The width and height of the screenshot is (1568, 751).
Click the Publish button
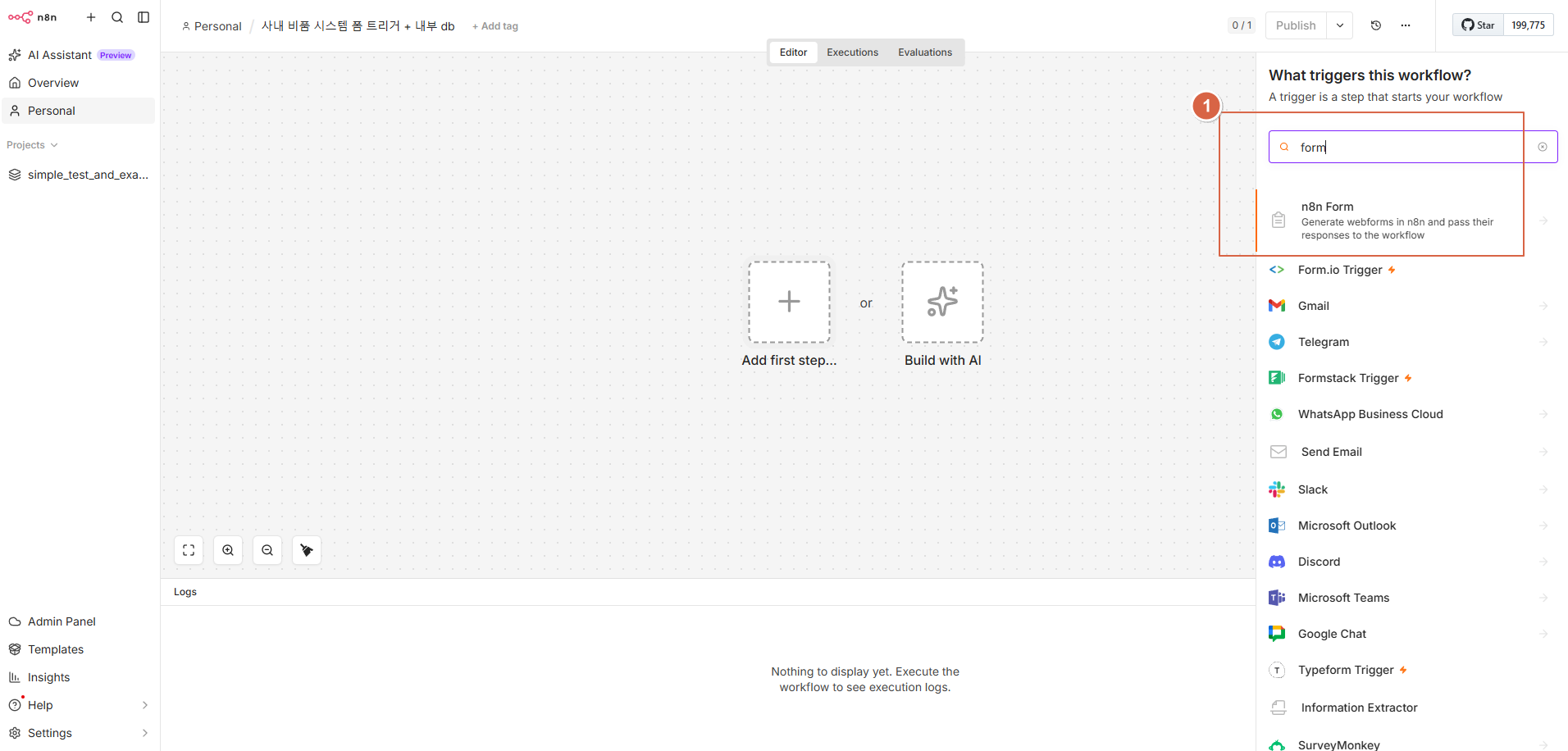point(1296,25)
